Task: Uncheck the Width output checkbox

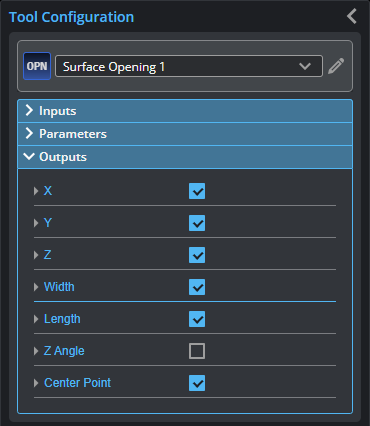Action: point(197,287)
